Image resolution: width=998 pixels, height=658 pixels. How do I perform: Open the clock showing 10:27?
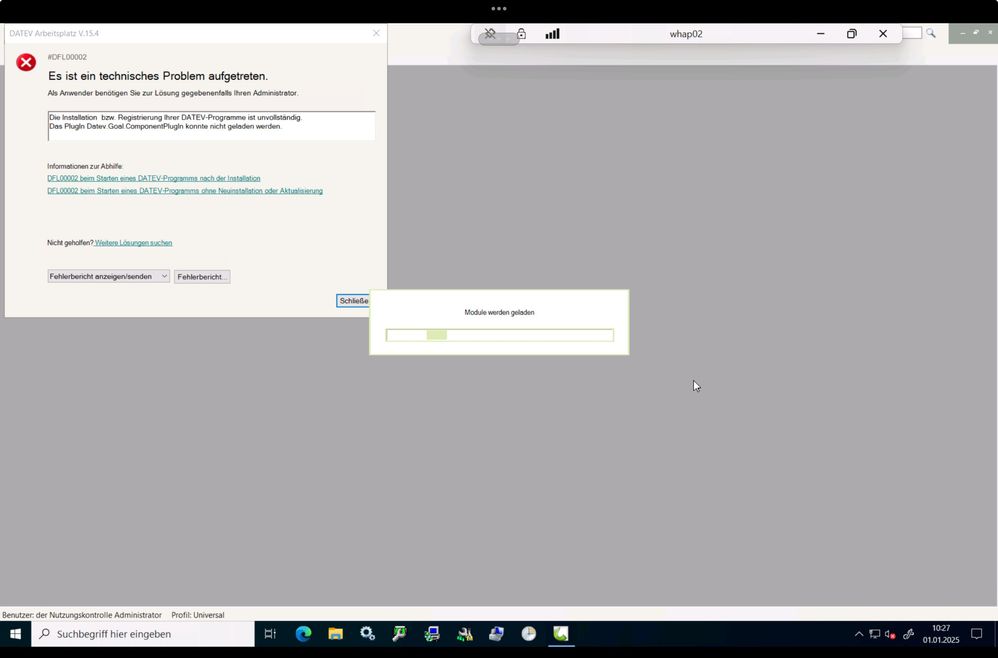tap(941, 634)
